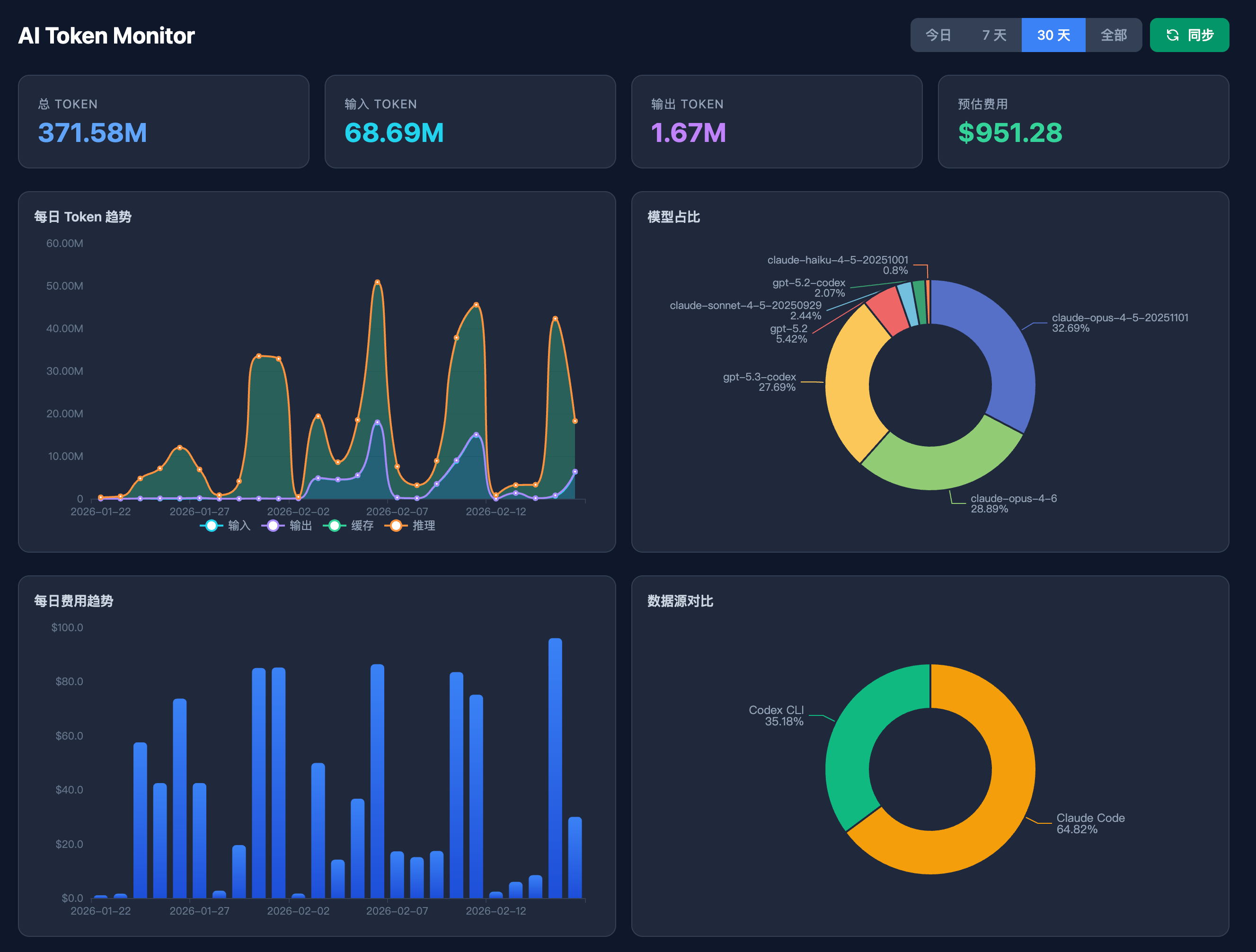The image size is (1256, 952).
Task: Switch time range to 今日
Action: (938, 35)
